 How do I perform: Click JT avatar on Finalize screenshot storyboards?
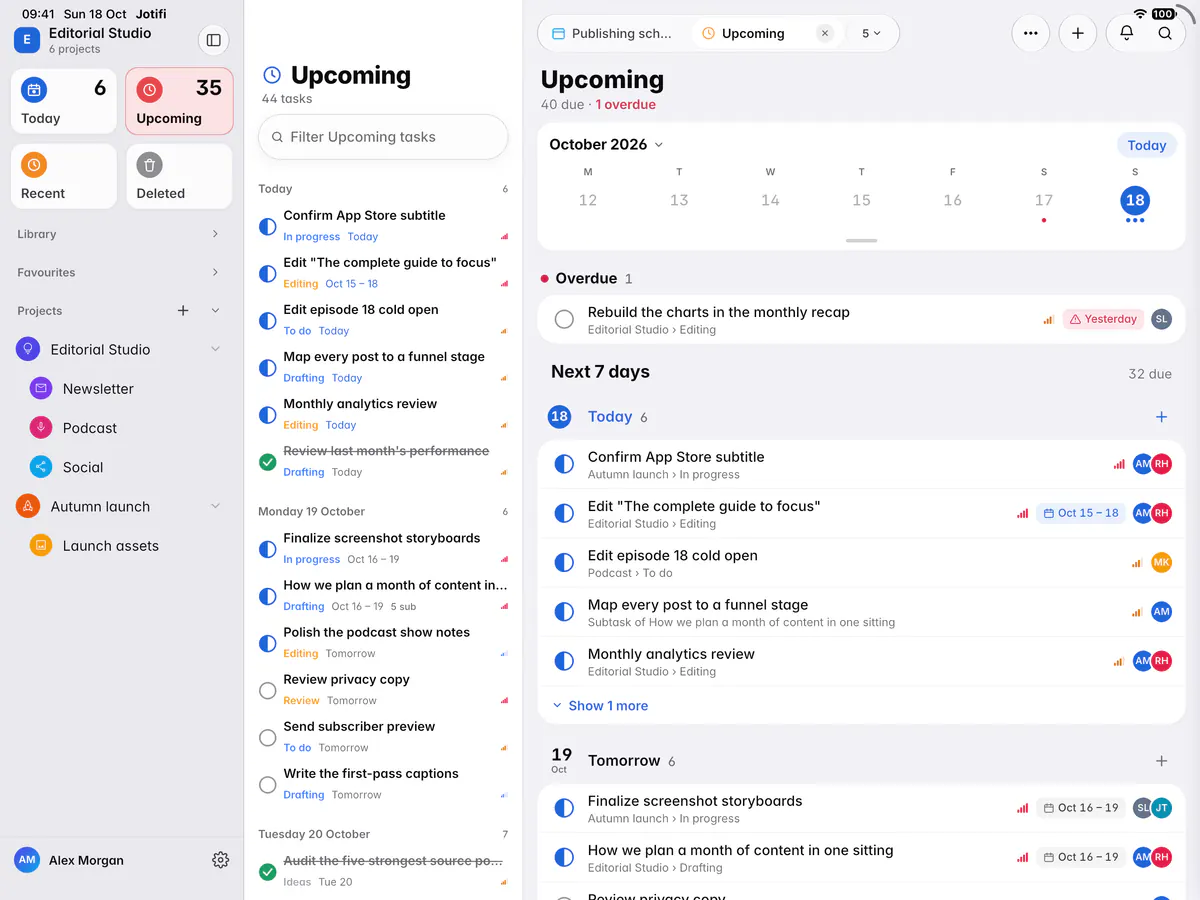[1161, 808]
